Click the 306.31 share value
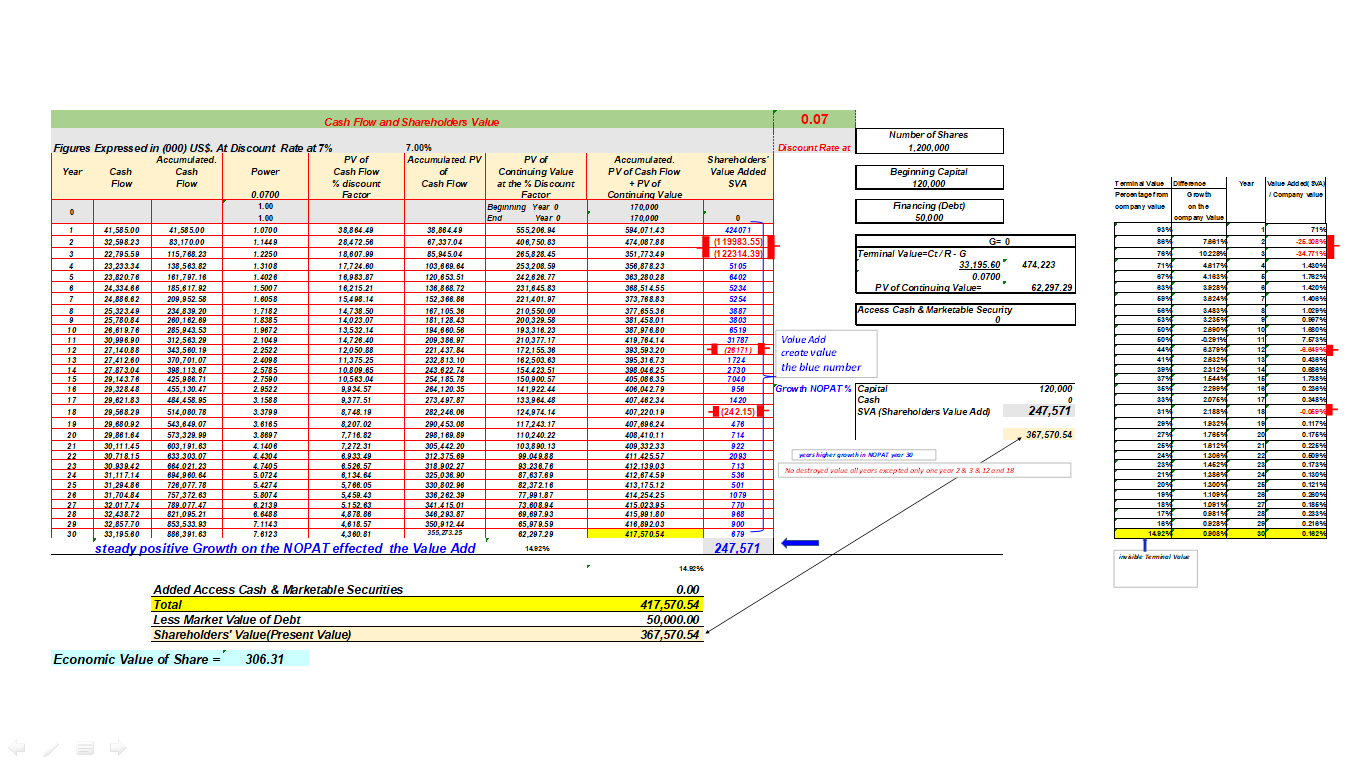 pyautogui.click(x=265, y=659)
